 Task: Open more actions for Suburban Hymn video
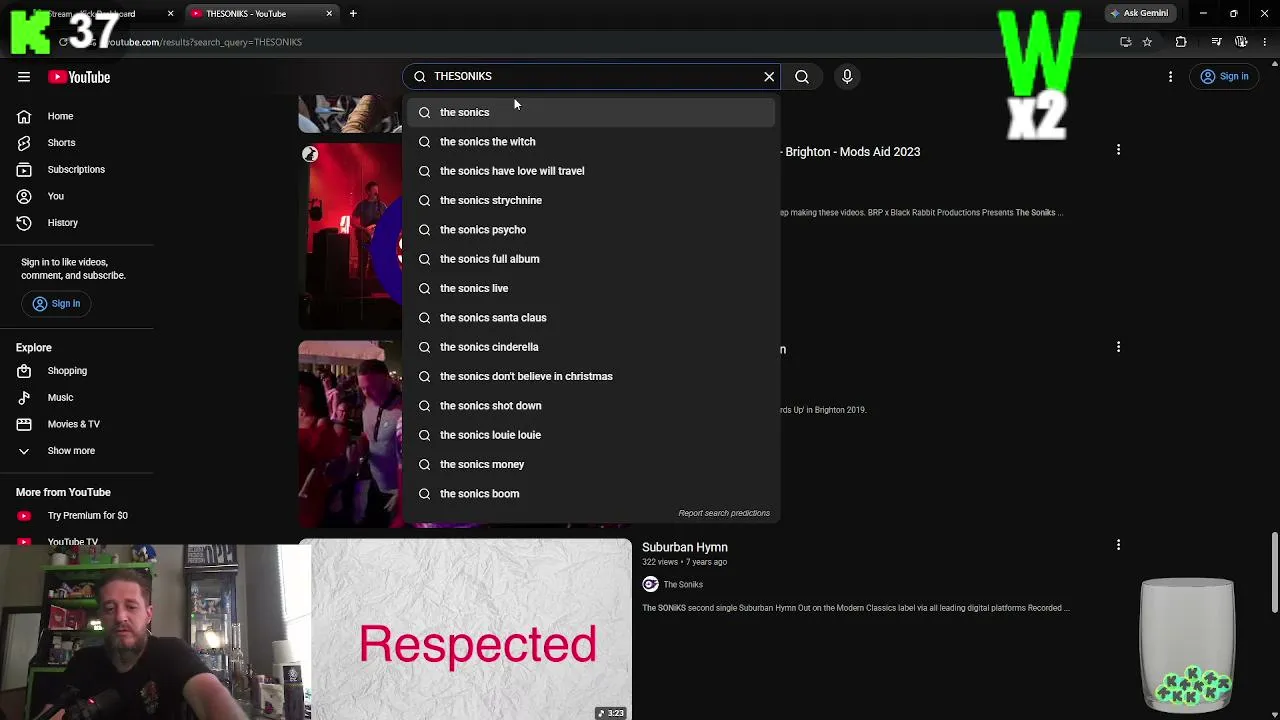(x=1118, y=545)
